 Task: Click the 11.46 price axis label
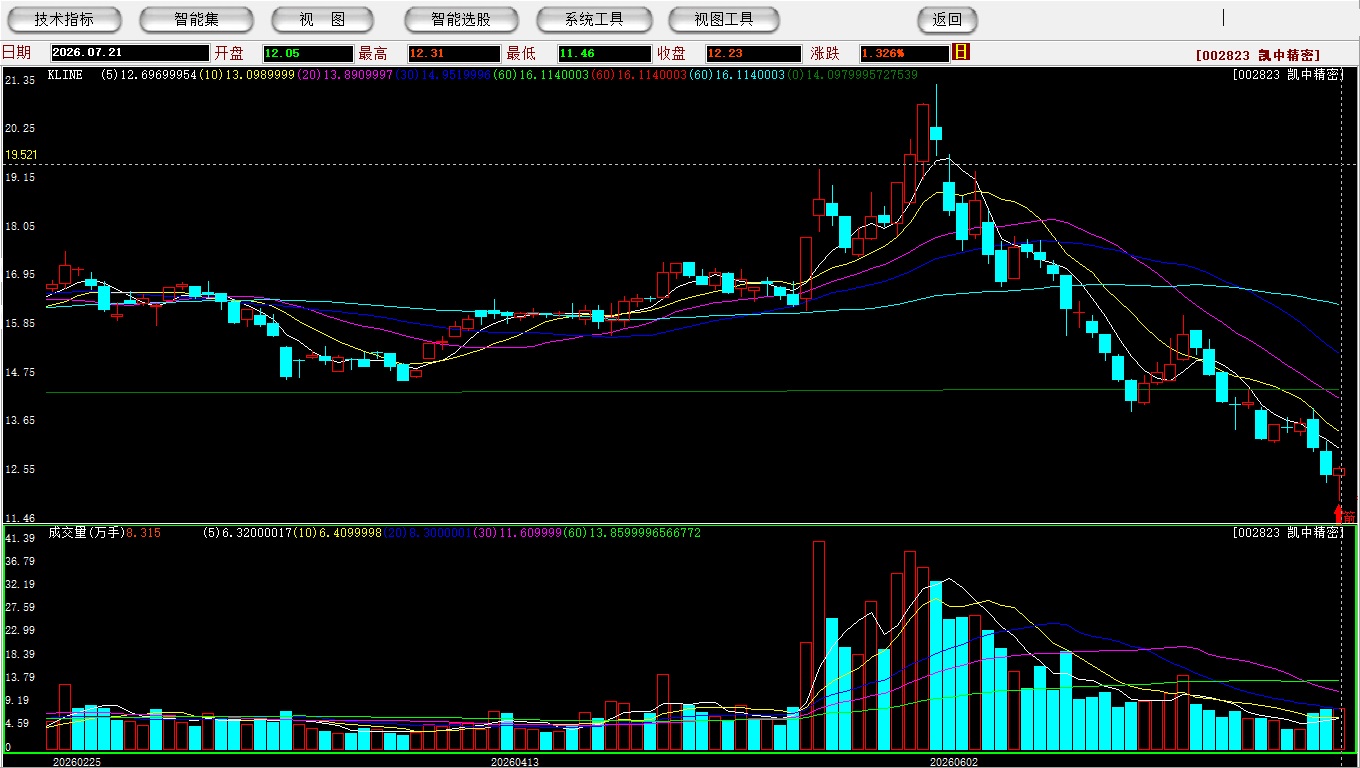coord(21,518)
